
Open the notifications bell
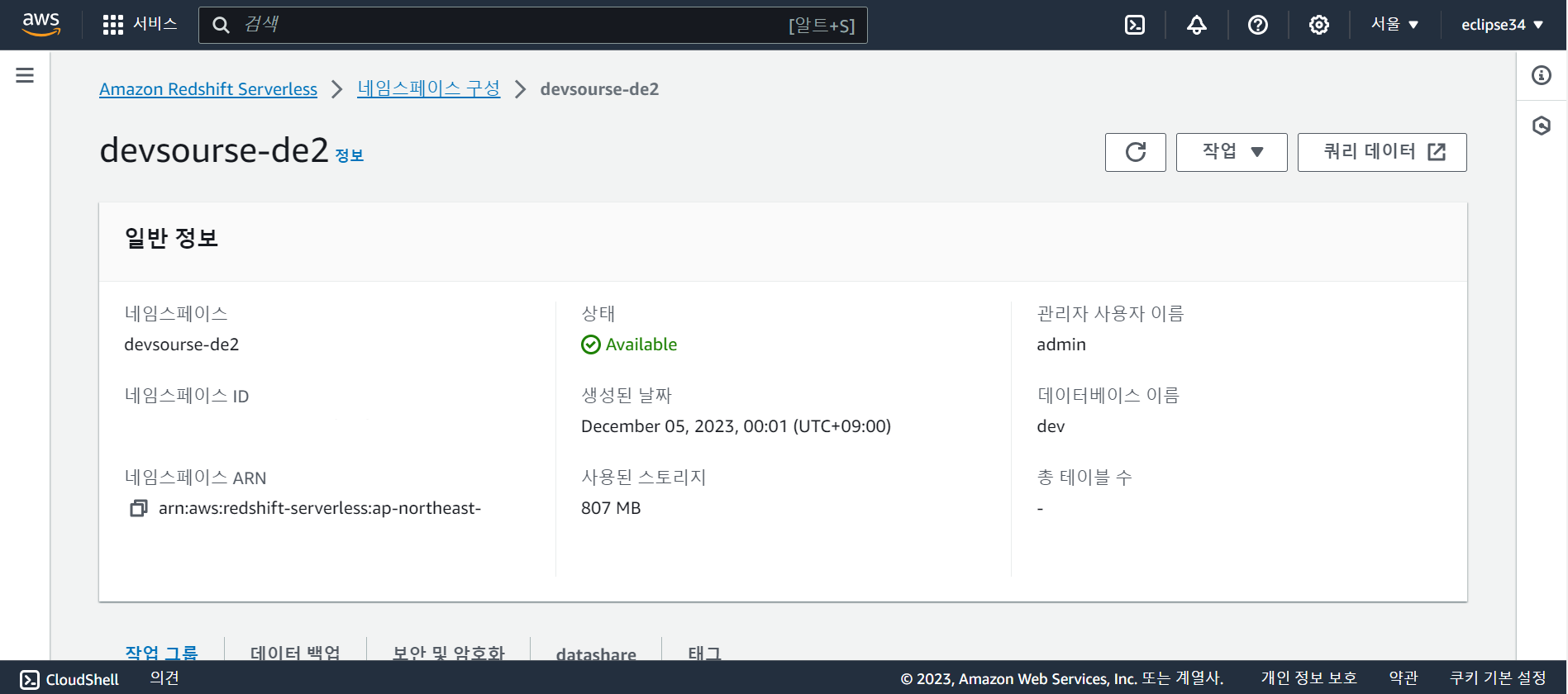click(1196, 25)
